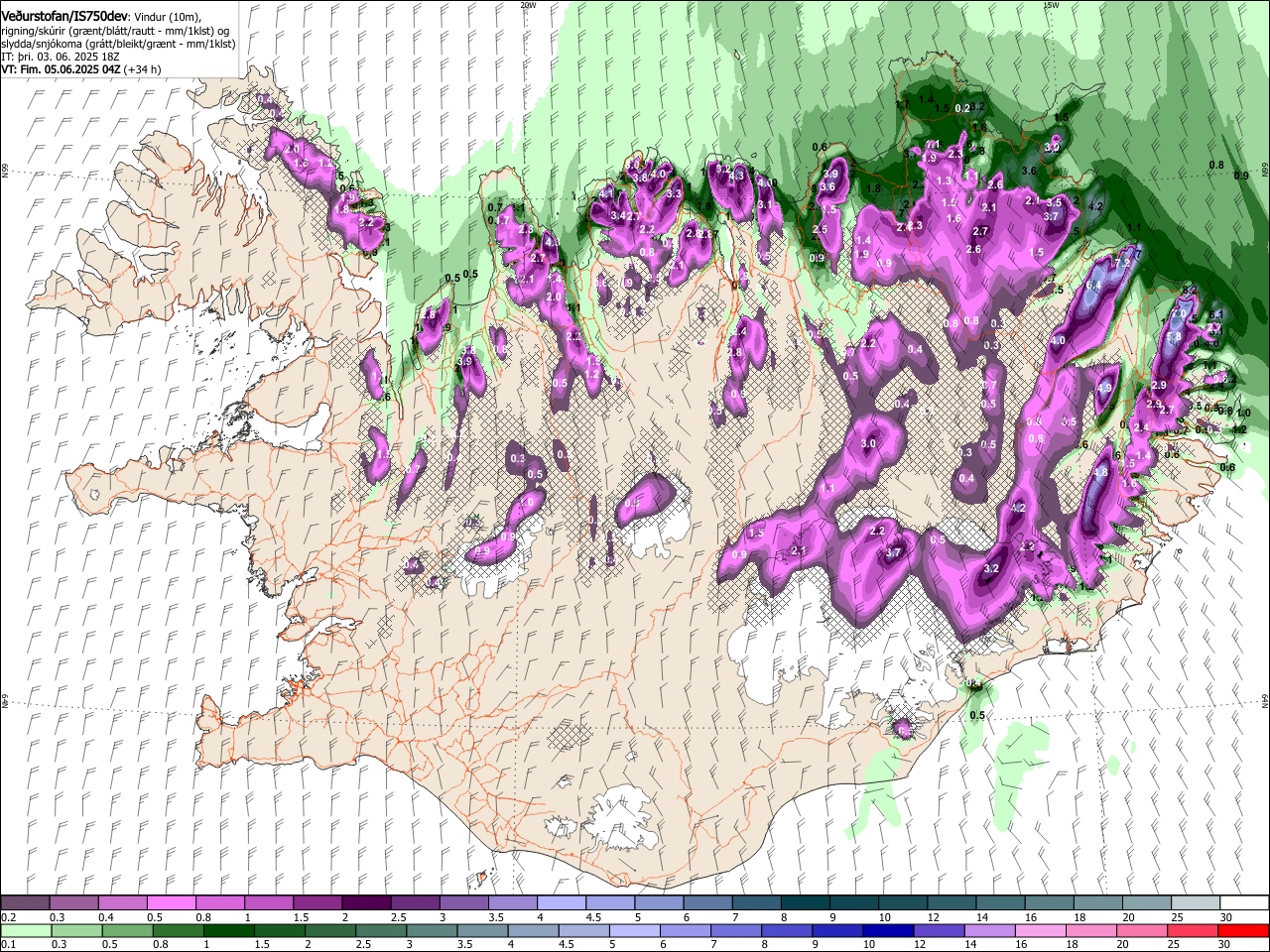Pick the darkest purple 2–2.5 snow legend swatch
Image resolution: width=1270 pixels, height=952 pixels.
pyautogui.click(x=366, y=903)
